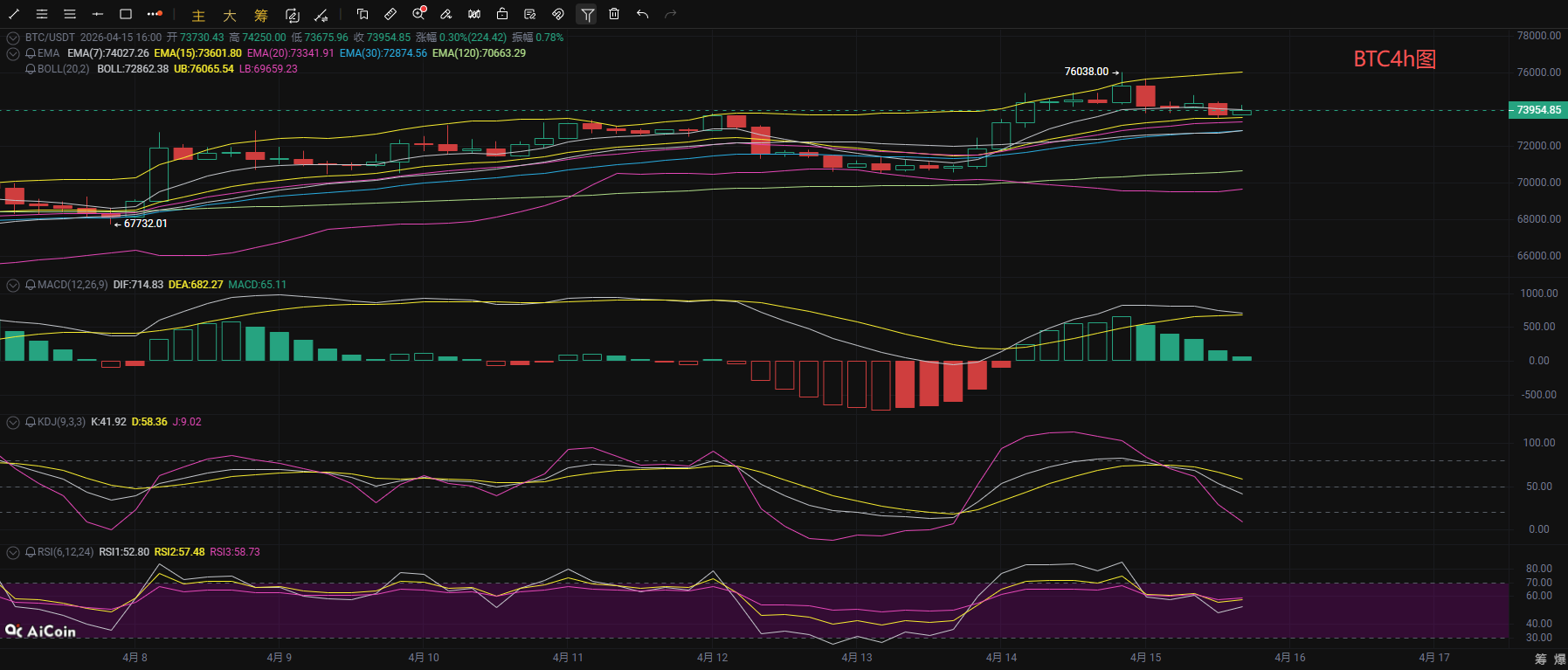Click the current price label 73954.85
Image resolution: width=1568 pixels, height=670 pixels.
click(x=1537, y=110)
